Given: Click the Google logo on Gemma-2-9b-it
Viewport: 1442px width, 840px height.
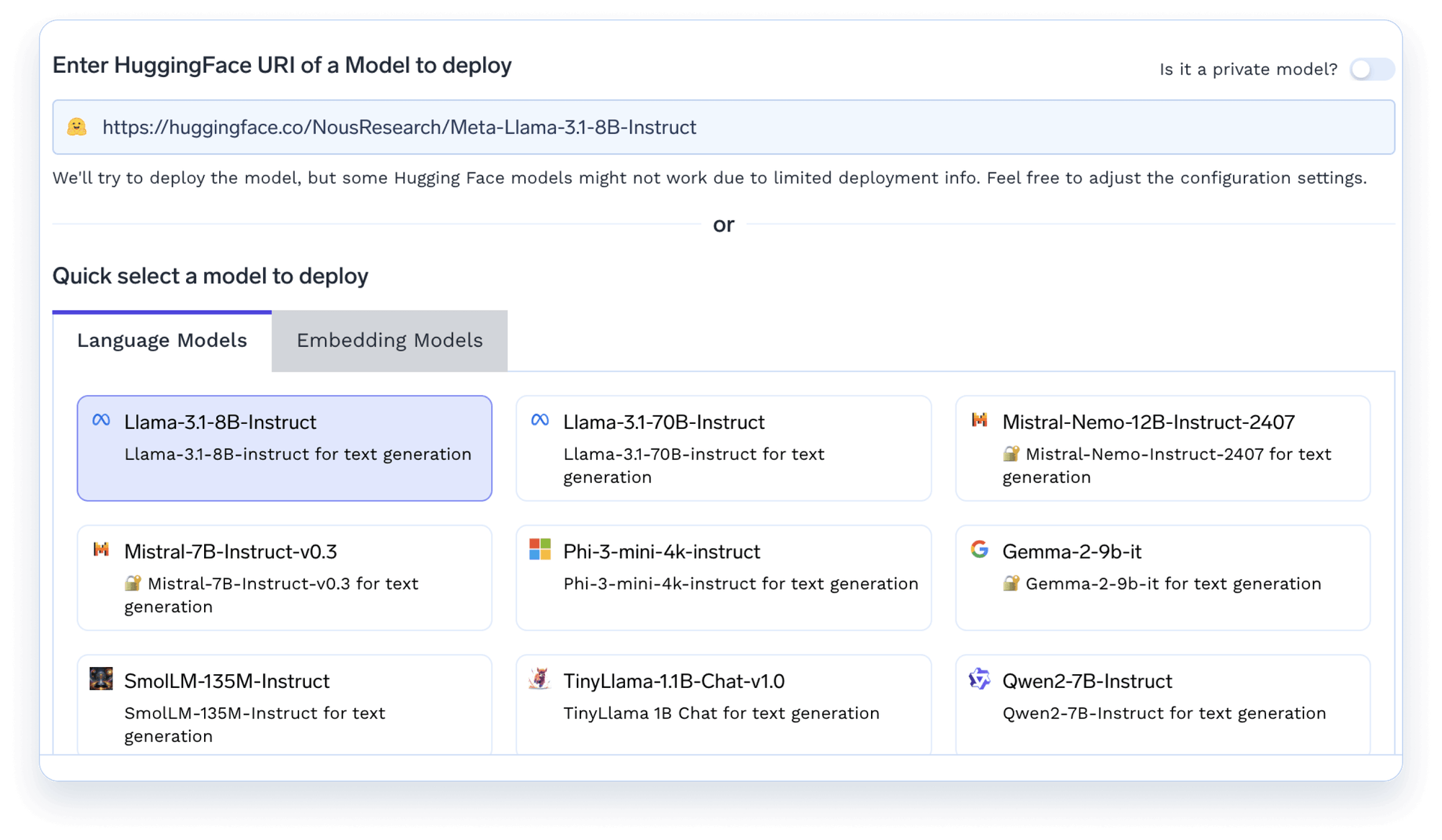Looking at the screenshot, I should [979, 549].
